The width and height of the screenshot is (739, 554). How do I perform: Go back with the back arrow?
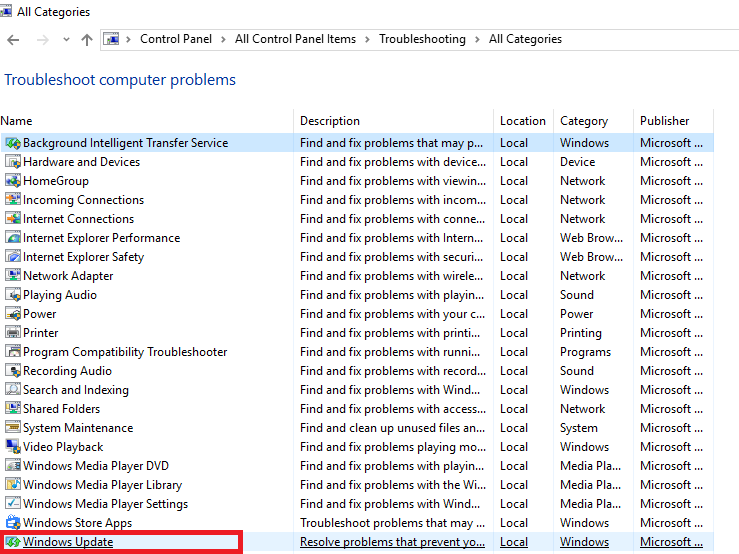point(13,40)
